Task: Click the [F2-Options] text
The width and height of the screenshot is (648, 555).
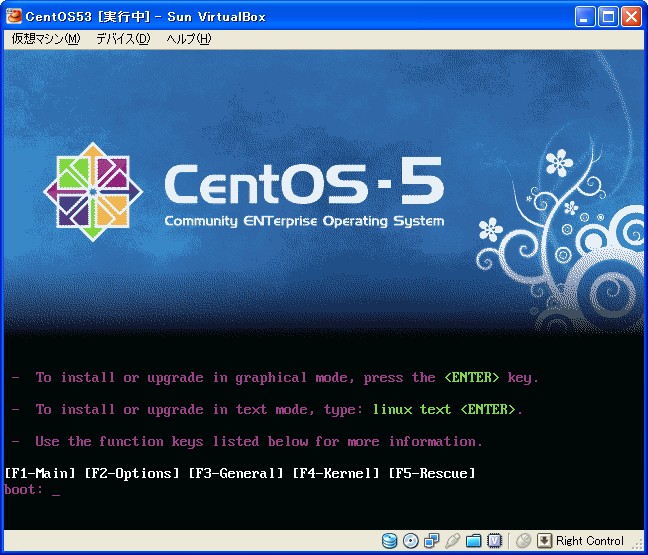Action: pos(132,473)
